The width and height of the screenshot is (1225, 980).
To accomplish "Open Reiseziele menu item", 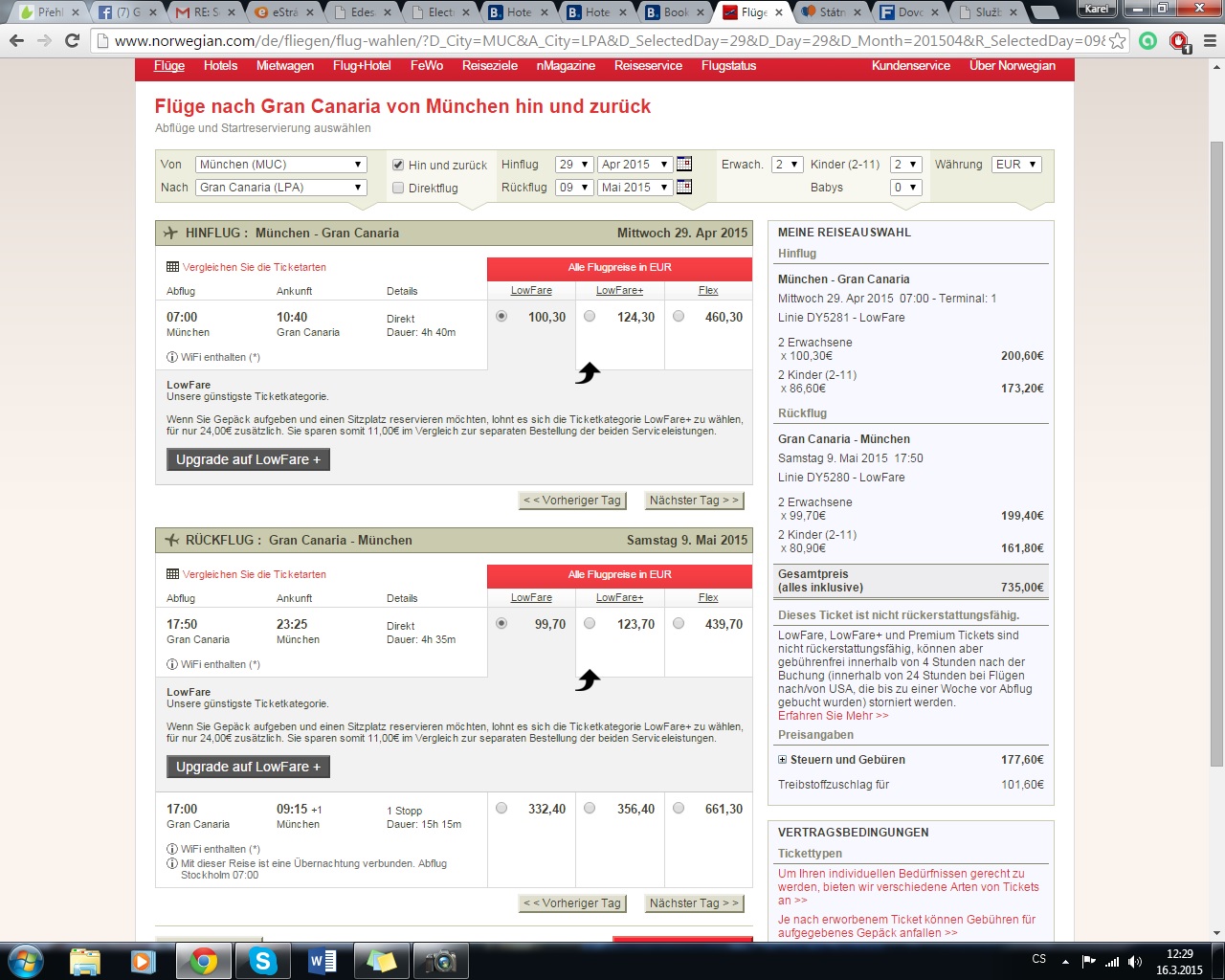I will click(x=490, y=66).
